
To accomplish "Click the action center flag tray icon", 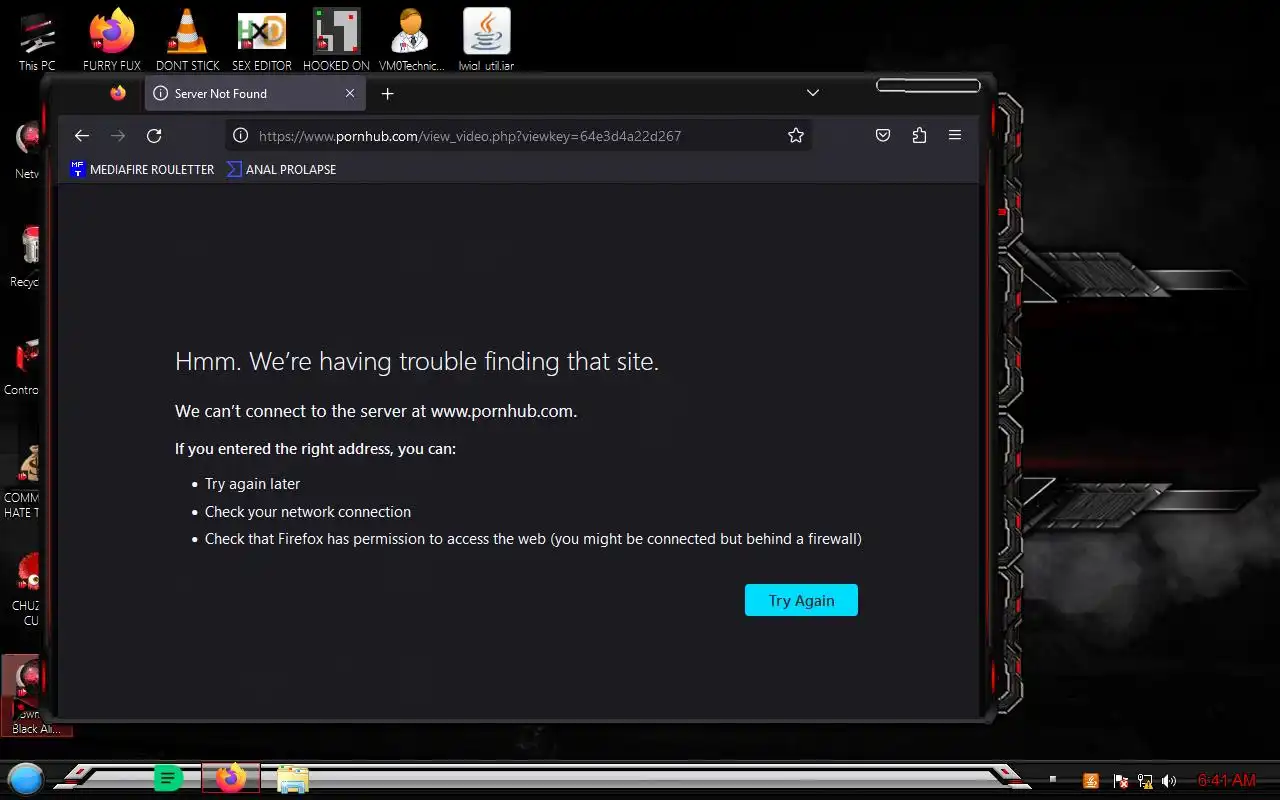I will pyautogui.click(x=1121, y=781).
